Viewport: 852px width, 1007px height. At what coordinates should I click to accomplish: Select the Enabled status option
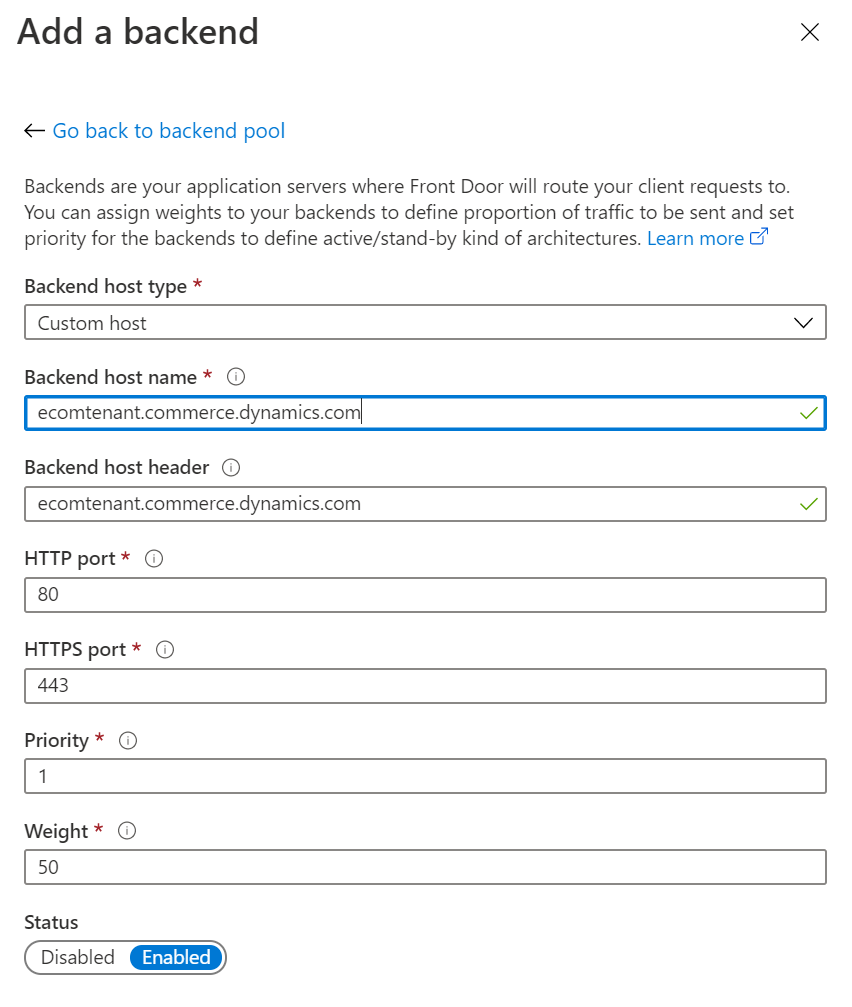tap(176, 957)
